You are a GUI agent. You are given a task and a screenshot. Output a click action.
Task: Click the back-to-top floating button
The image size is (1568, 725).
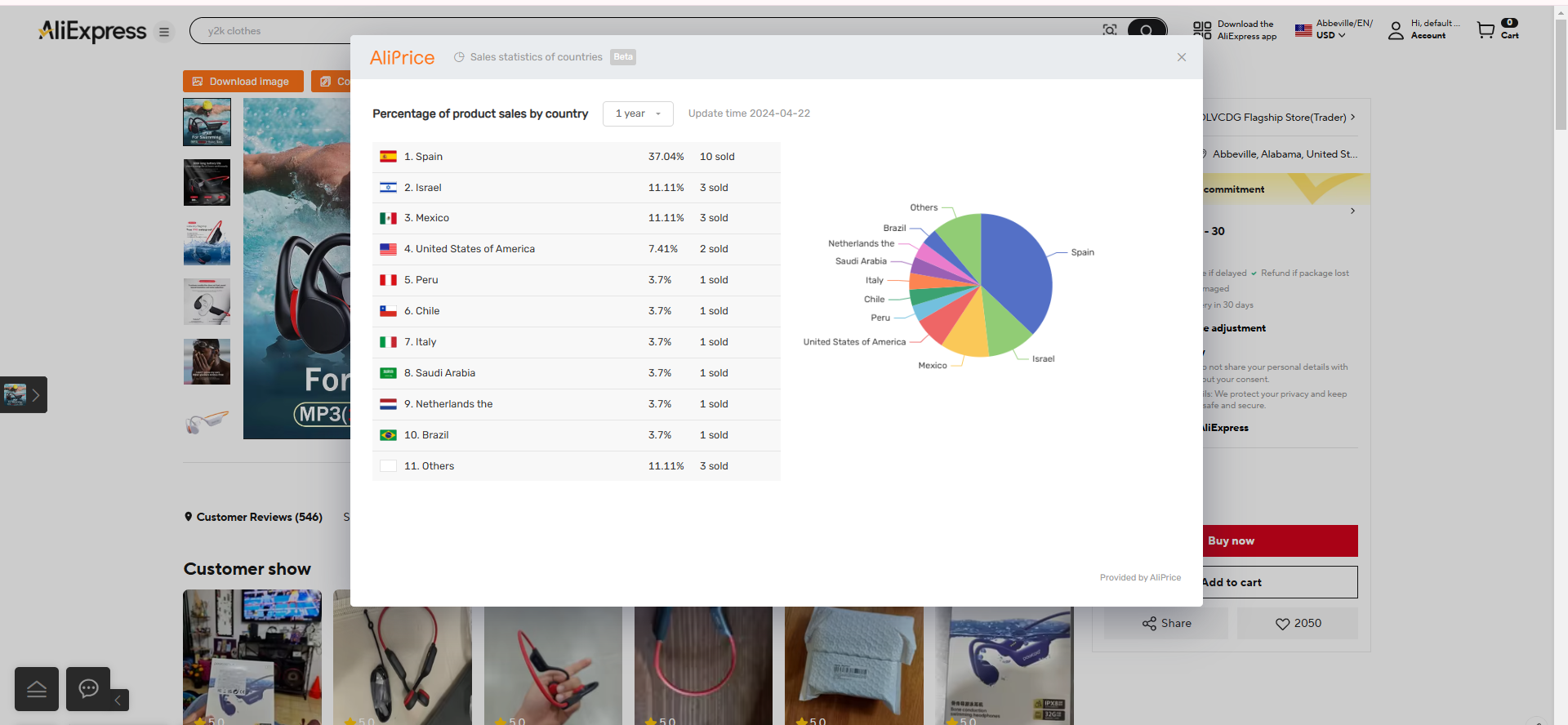pyautogui.click(x=37, y=689)
